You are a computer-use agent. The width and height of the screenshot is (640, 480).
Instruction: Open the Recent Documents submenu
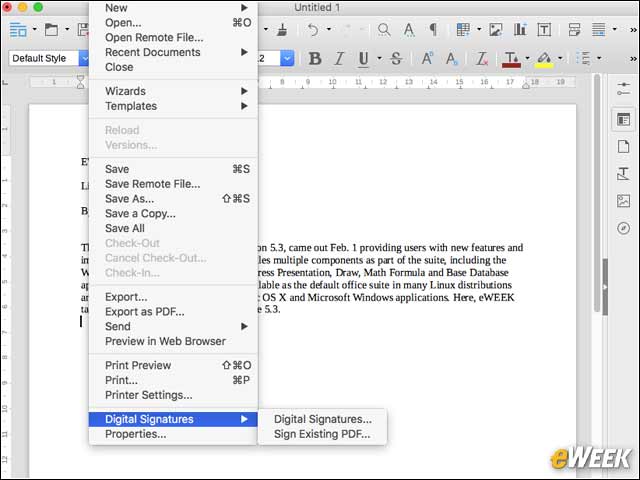click(x=173, y=52)
